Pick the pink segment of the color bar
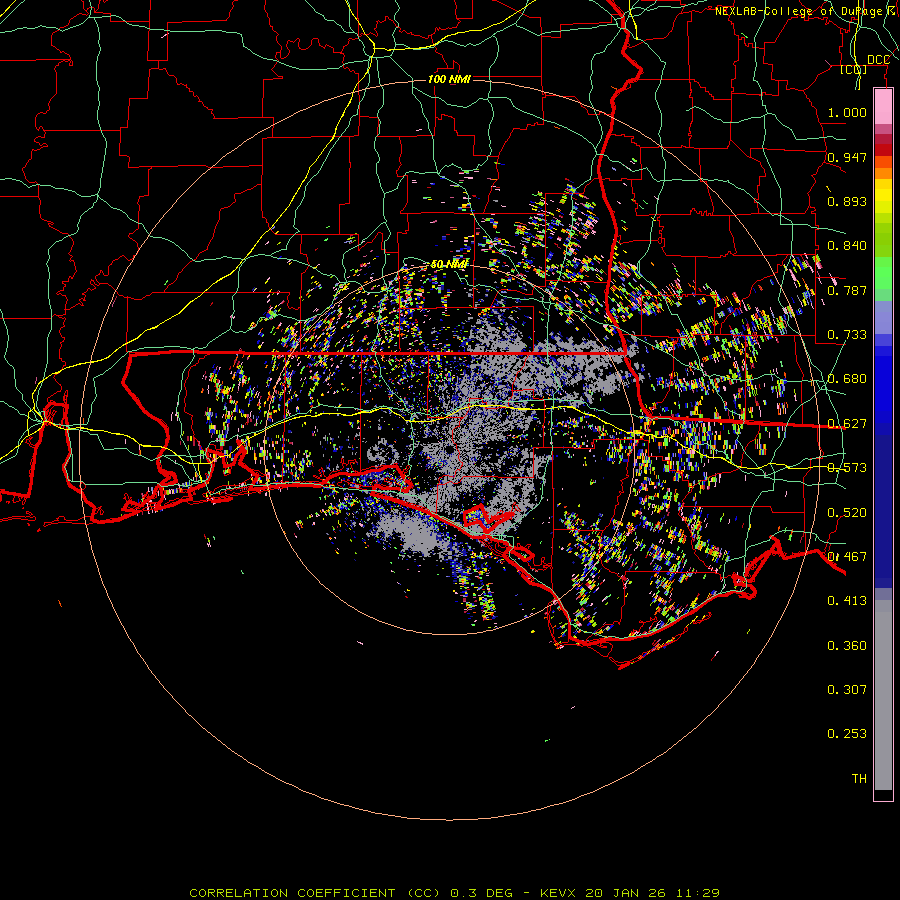Screen dimensions: 900x900 coord(883,107)
